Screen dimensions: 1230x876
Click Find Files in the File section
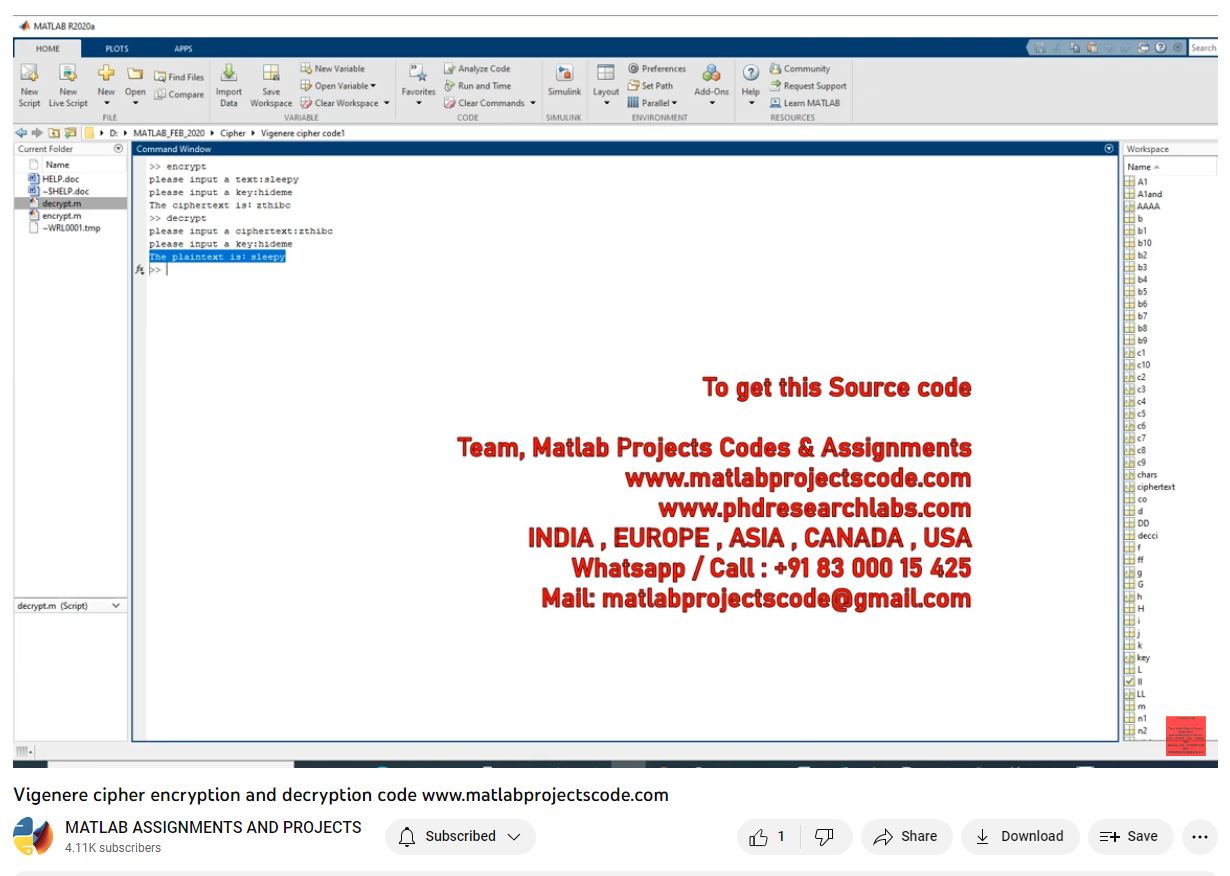point(179,77)
